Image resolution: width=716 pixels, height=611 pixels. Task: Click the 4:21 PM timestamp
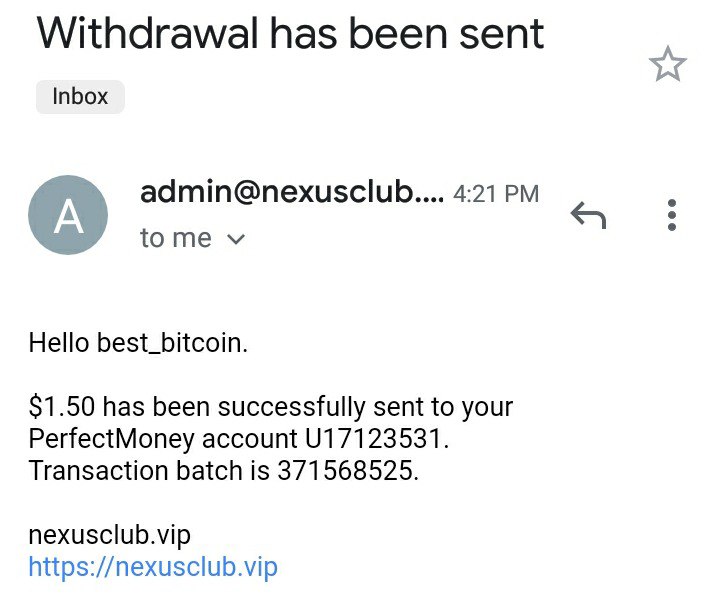pos(496,194)
